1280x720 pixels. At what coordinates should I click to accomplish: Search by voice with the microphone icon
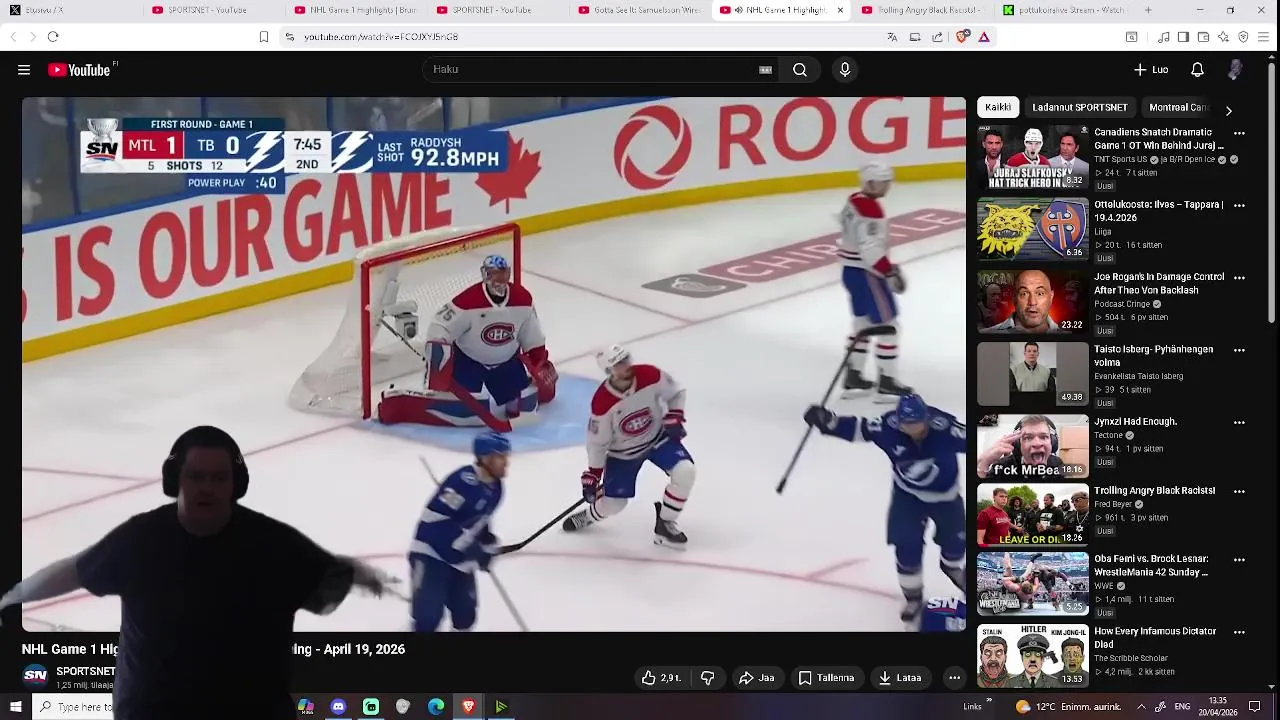(x=845, y=70)
